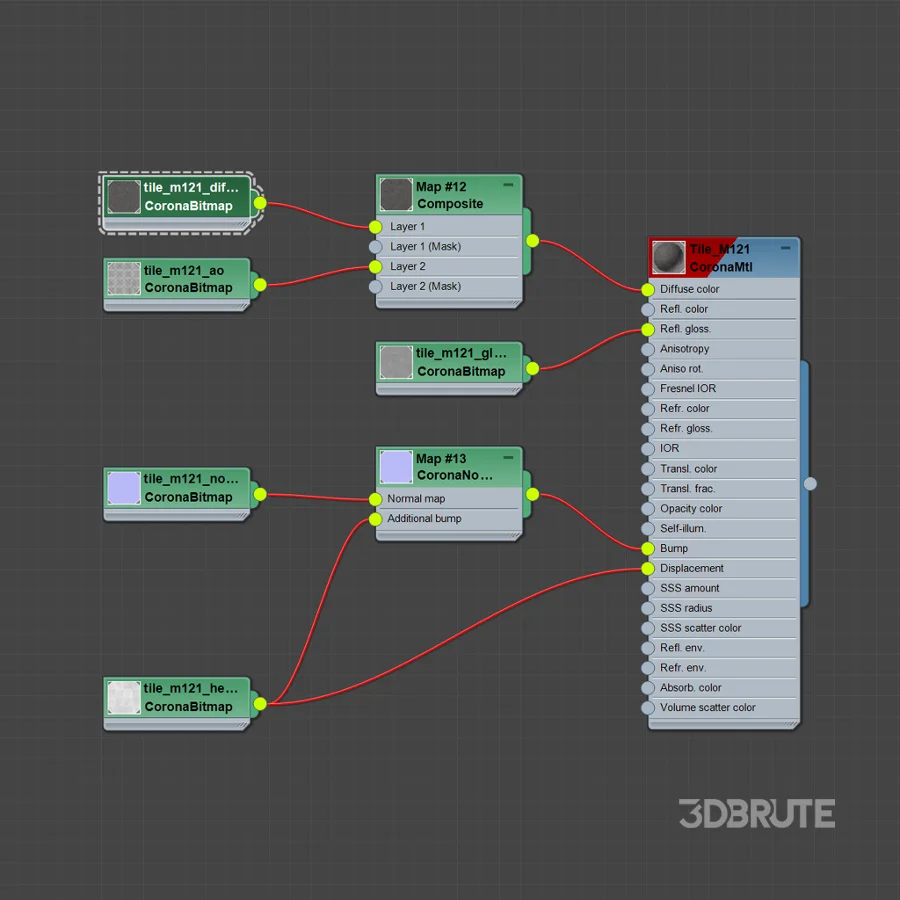Screen dimensions: 900x900
Task: Click the Additional bump input socket
Action: 375,519
